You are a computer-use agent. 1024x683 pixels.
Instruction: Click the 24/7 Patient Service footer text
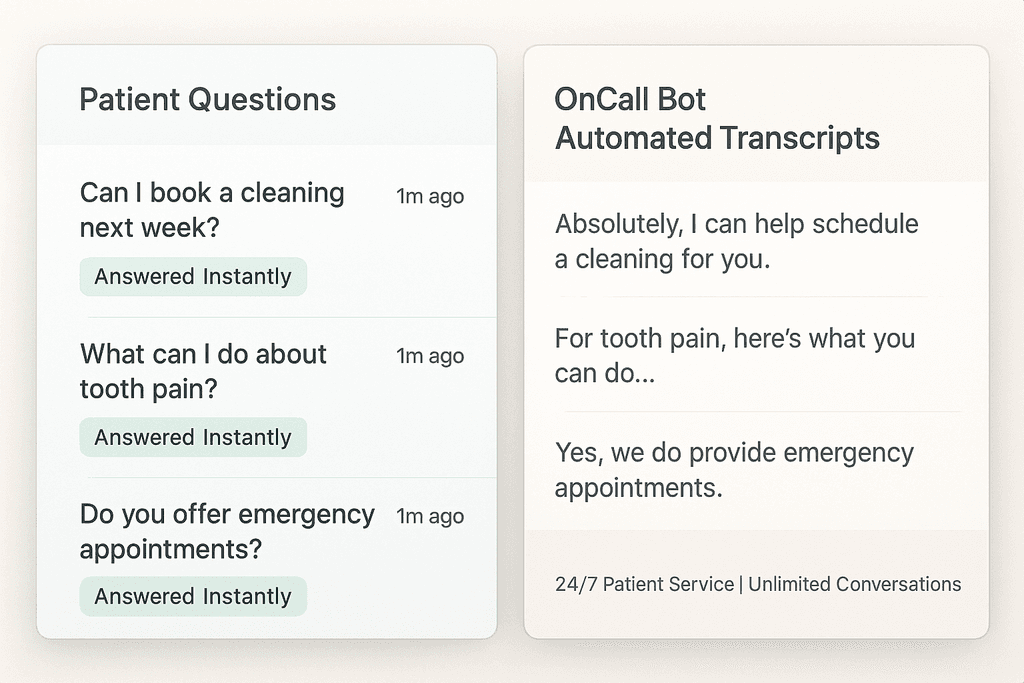644,584
